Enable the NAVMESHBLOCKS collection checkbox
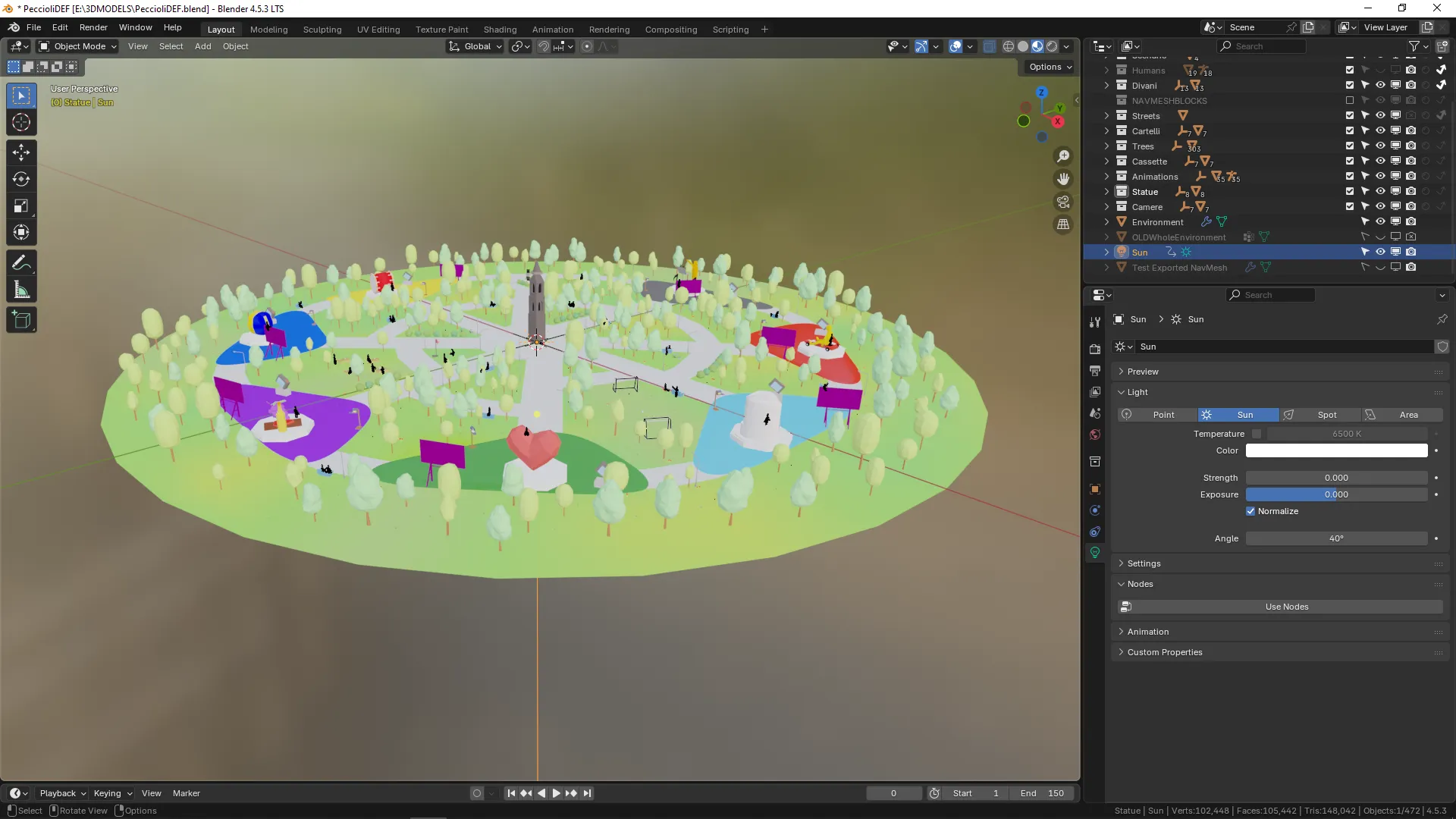 point(1350,100)
